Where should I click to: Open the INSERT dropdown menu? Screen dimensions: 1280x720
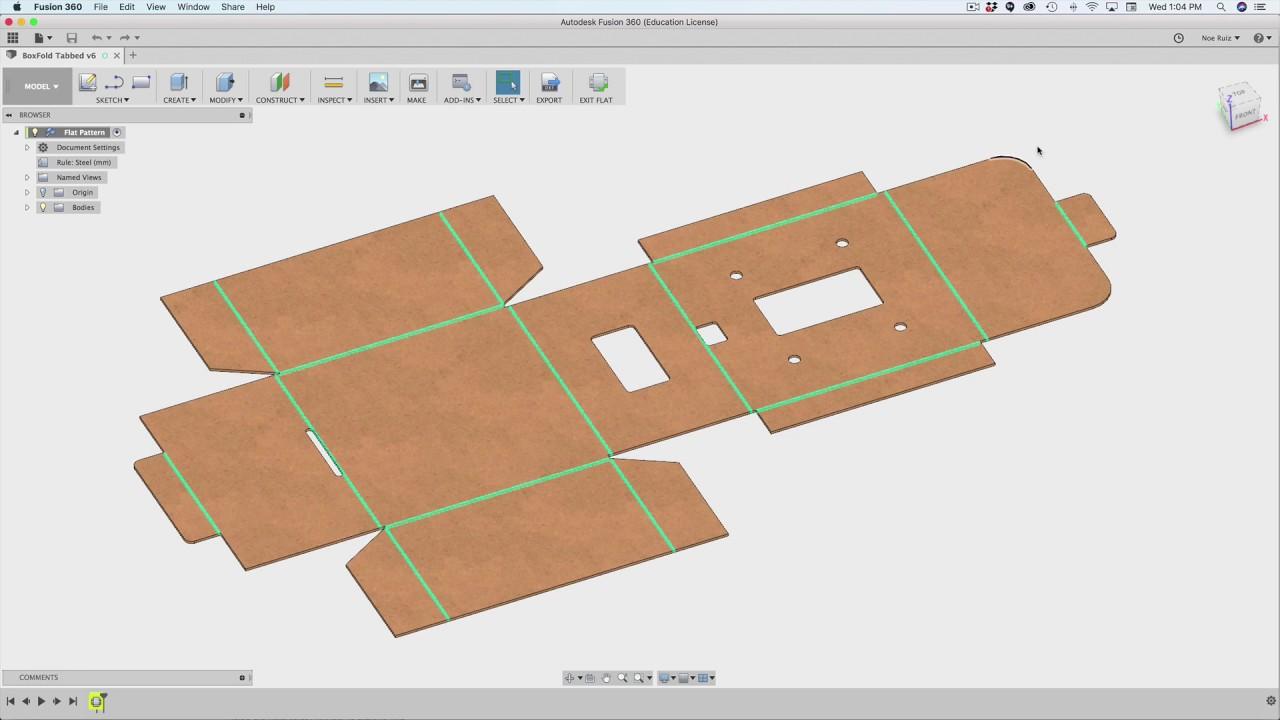click(x=378, y=100)
